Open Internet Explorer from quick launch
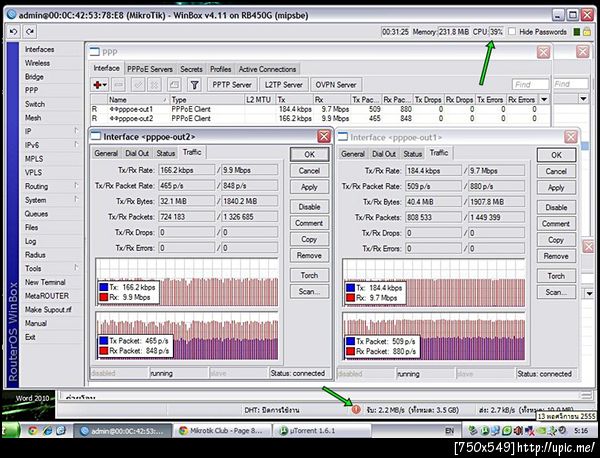600x458 pixels. coord(47,430)
